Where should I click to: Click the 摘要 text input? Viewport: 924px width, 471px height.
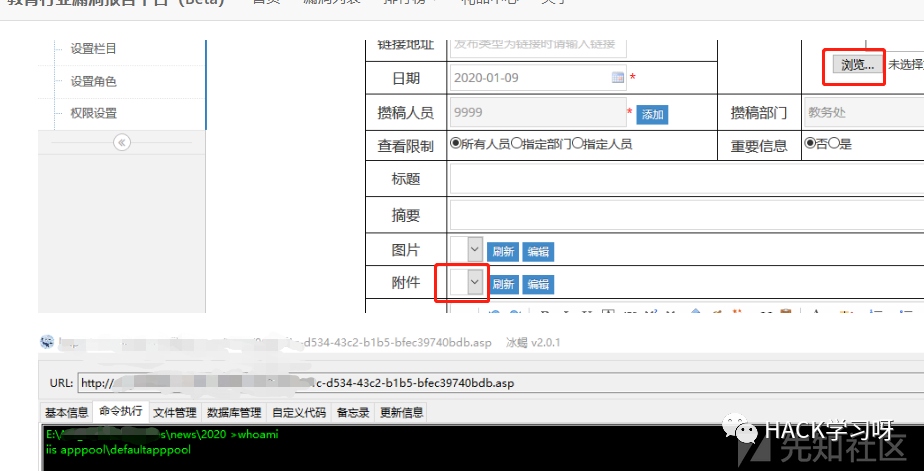pyautogui.click(x=687, y=215)
